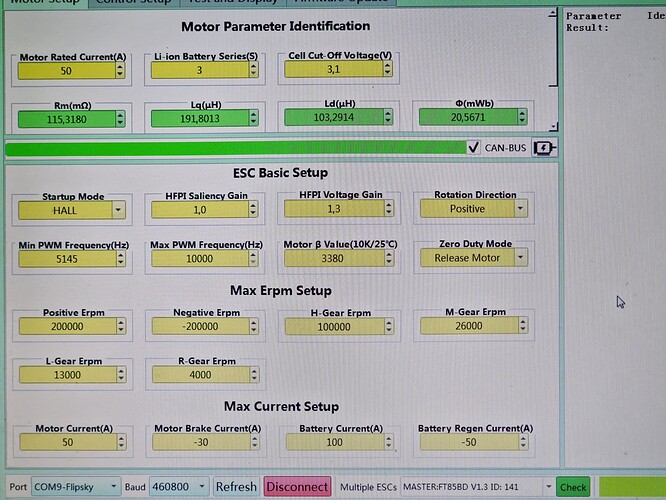Click the stepper arrows of Cell Cut-Off Voltage
Image resolution: width=666 pixels, height=500 pixels.
(387, 69)
